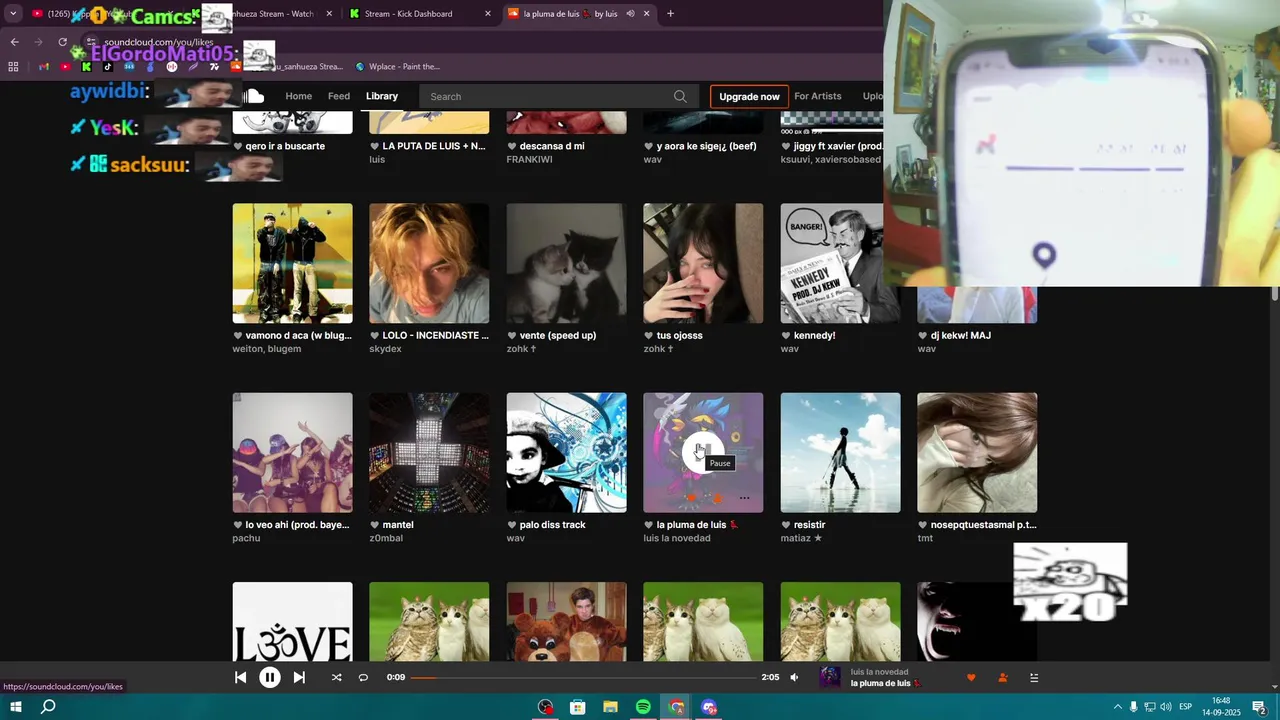
Task: Open the bookmarks bar apps grid
Action: [13, 67]
